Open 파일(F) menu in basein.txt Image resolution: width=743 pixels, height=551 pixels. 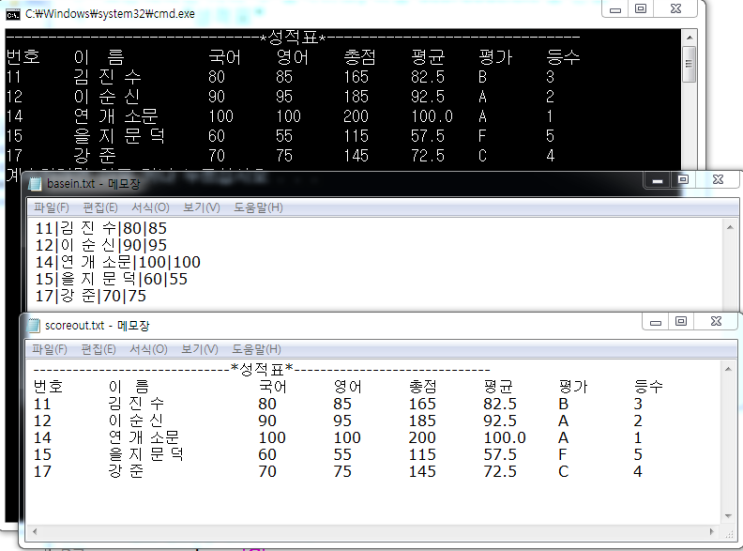coord(52,208)
